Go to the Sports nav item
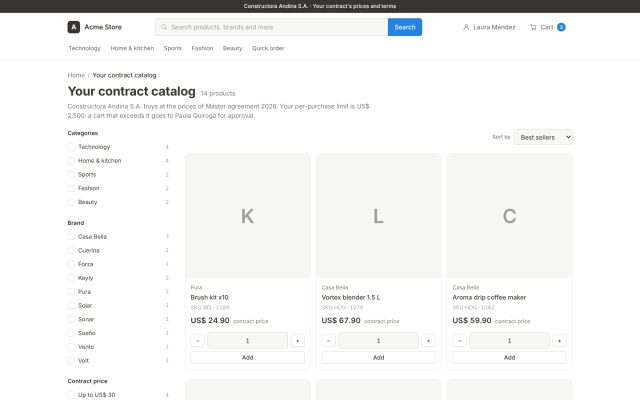640x400 pixels. point(173,48)
